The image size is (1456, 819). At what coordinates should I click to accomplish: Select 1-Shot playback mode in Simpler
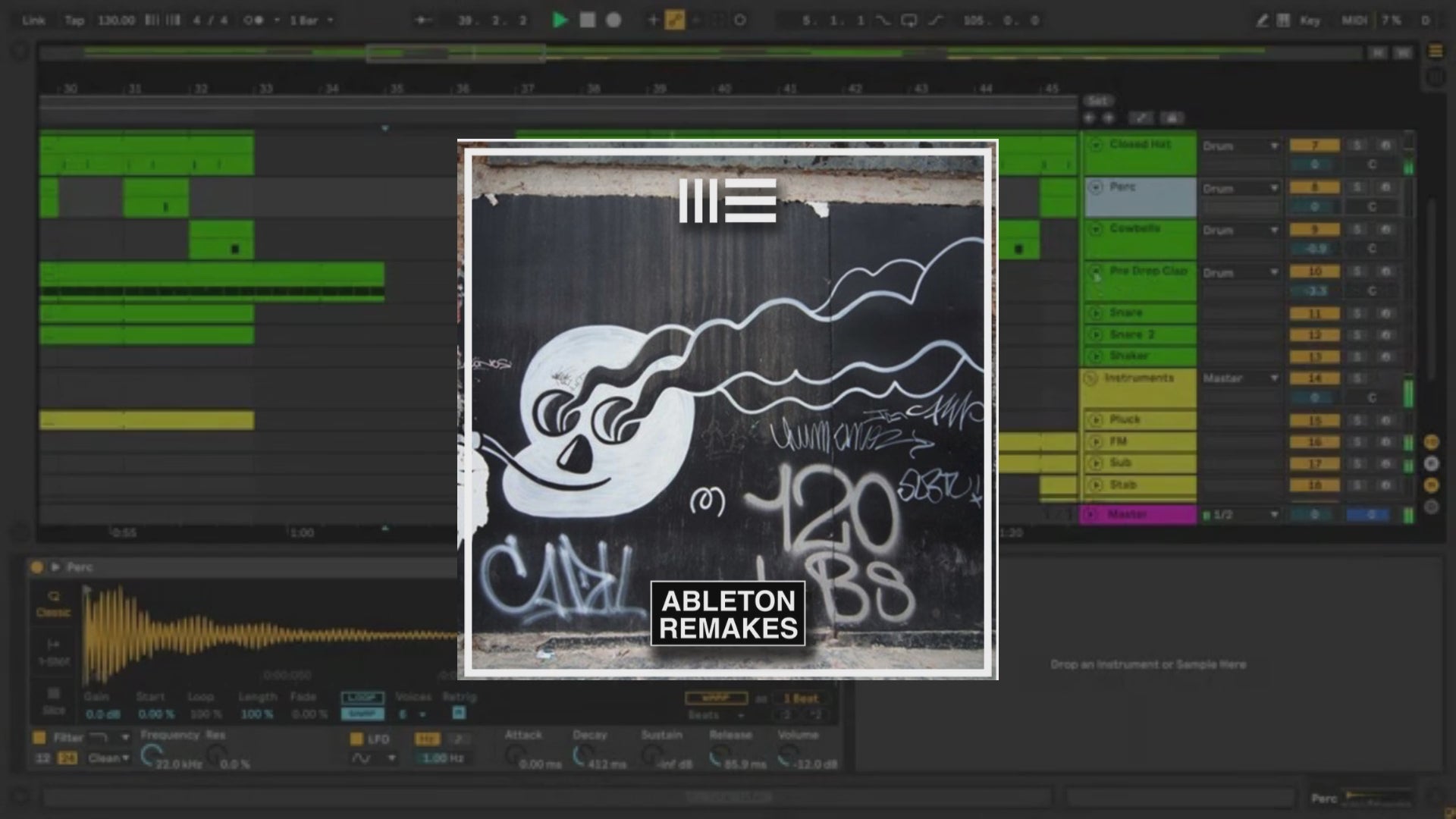[54, 653]
